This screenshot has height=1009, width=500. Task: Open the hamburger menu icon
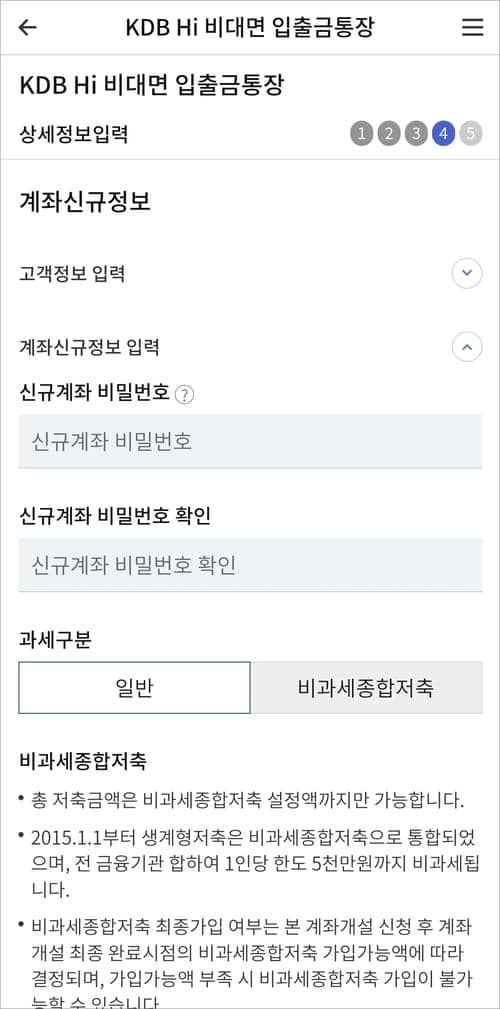click(x=472, y=27)
